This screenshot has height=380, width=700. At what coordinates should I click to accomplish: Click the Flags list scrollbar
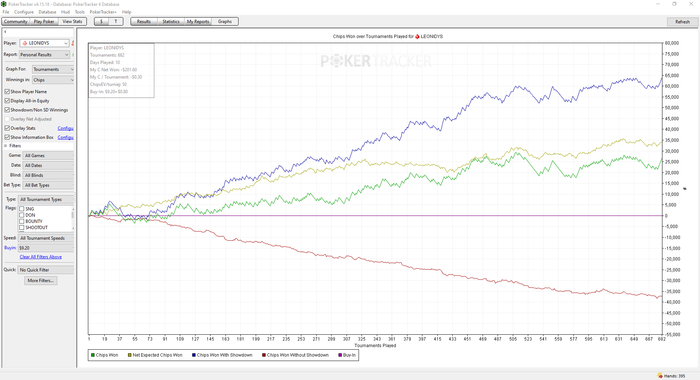coord(73,218)
